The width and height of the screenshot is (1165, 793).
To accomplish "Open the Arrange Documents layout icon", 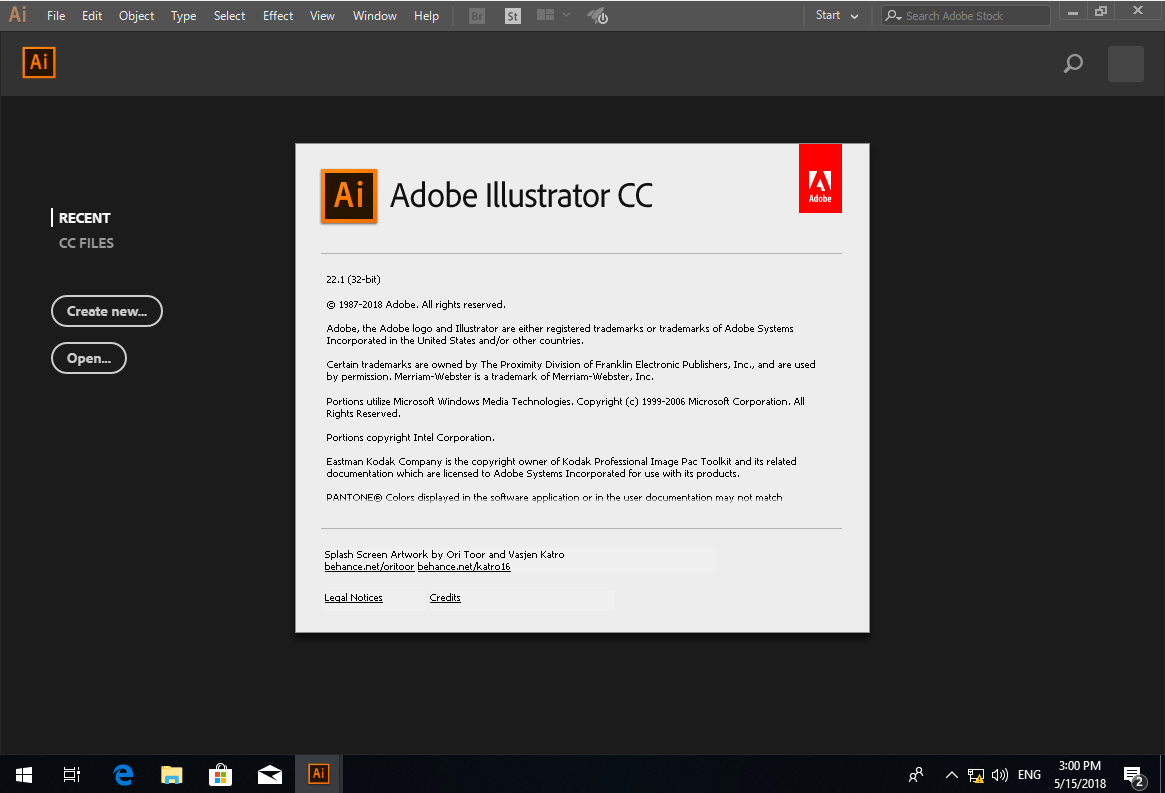I will (x=545, y=15).
